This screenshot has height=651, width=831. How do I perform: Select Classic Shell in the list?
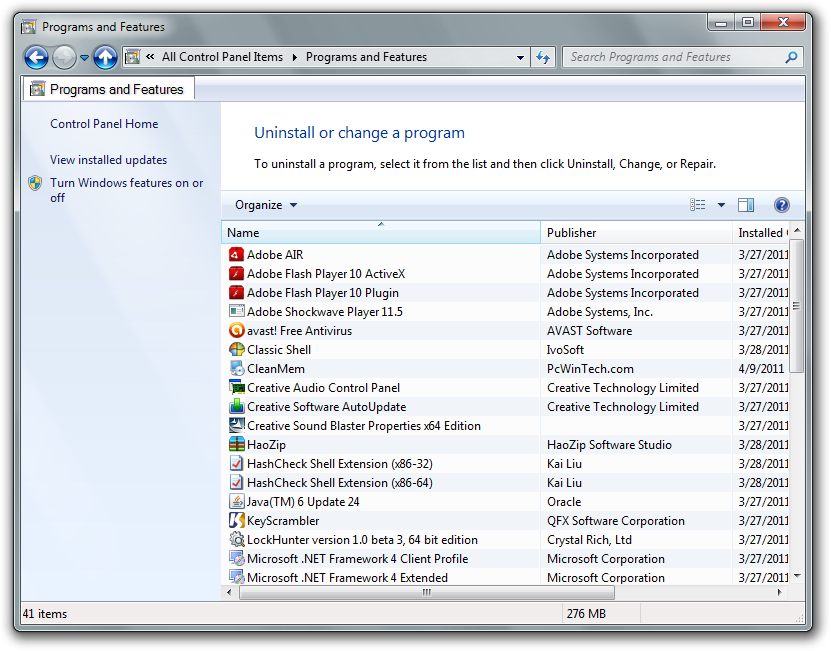[x=279, y=349]
